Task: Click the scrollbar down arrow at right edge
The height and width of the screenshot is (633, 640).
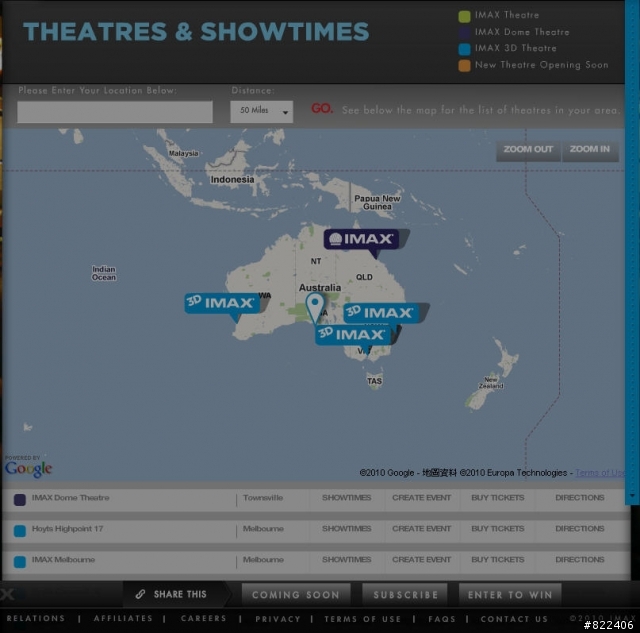Action: click(x=632, y=496)
